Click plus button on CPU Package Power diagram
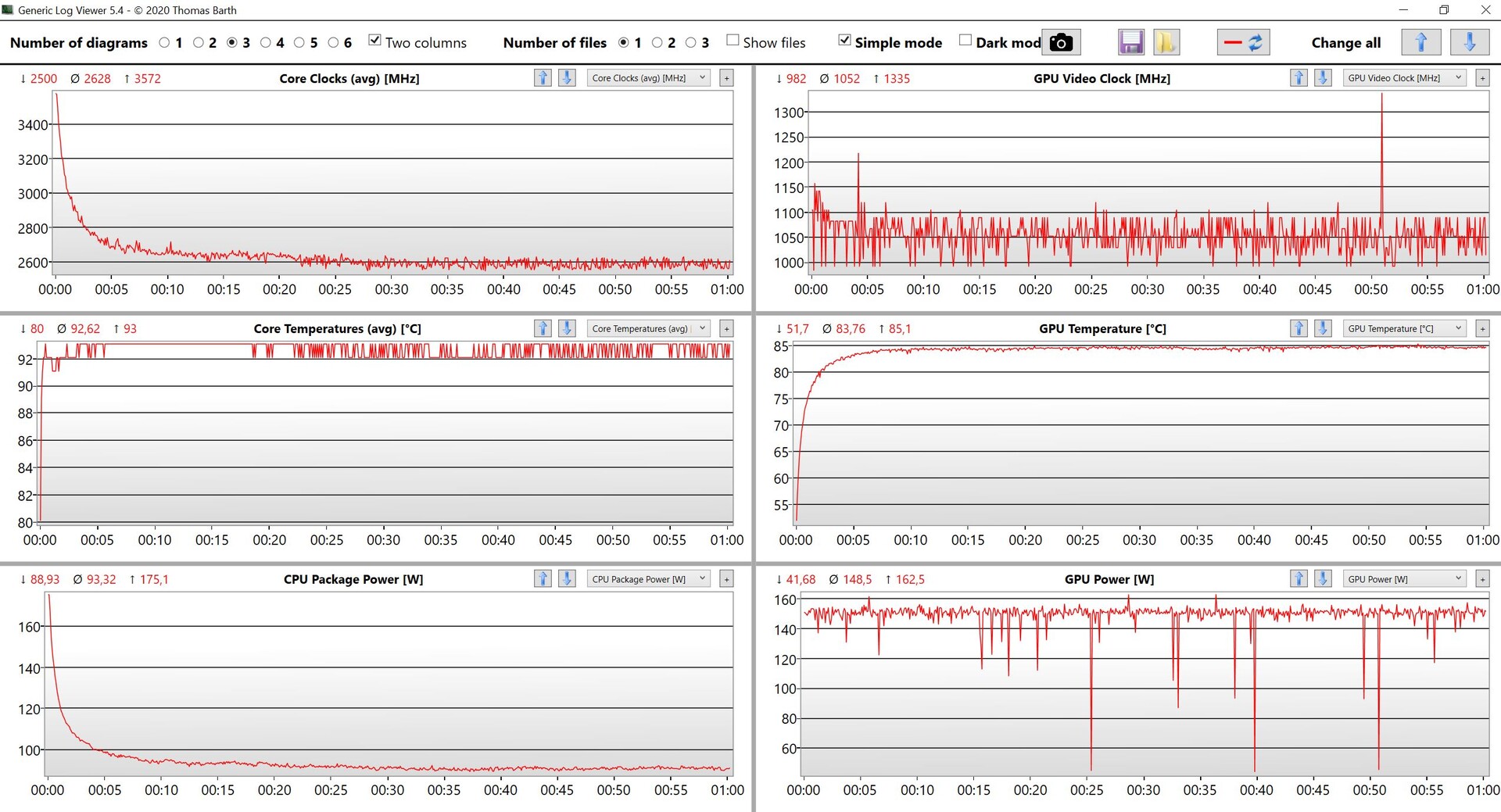Viewport: 1501px width, 812px height. 727,578
